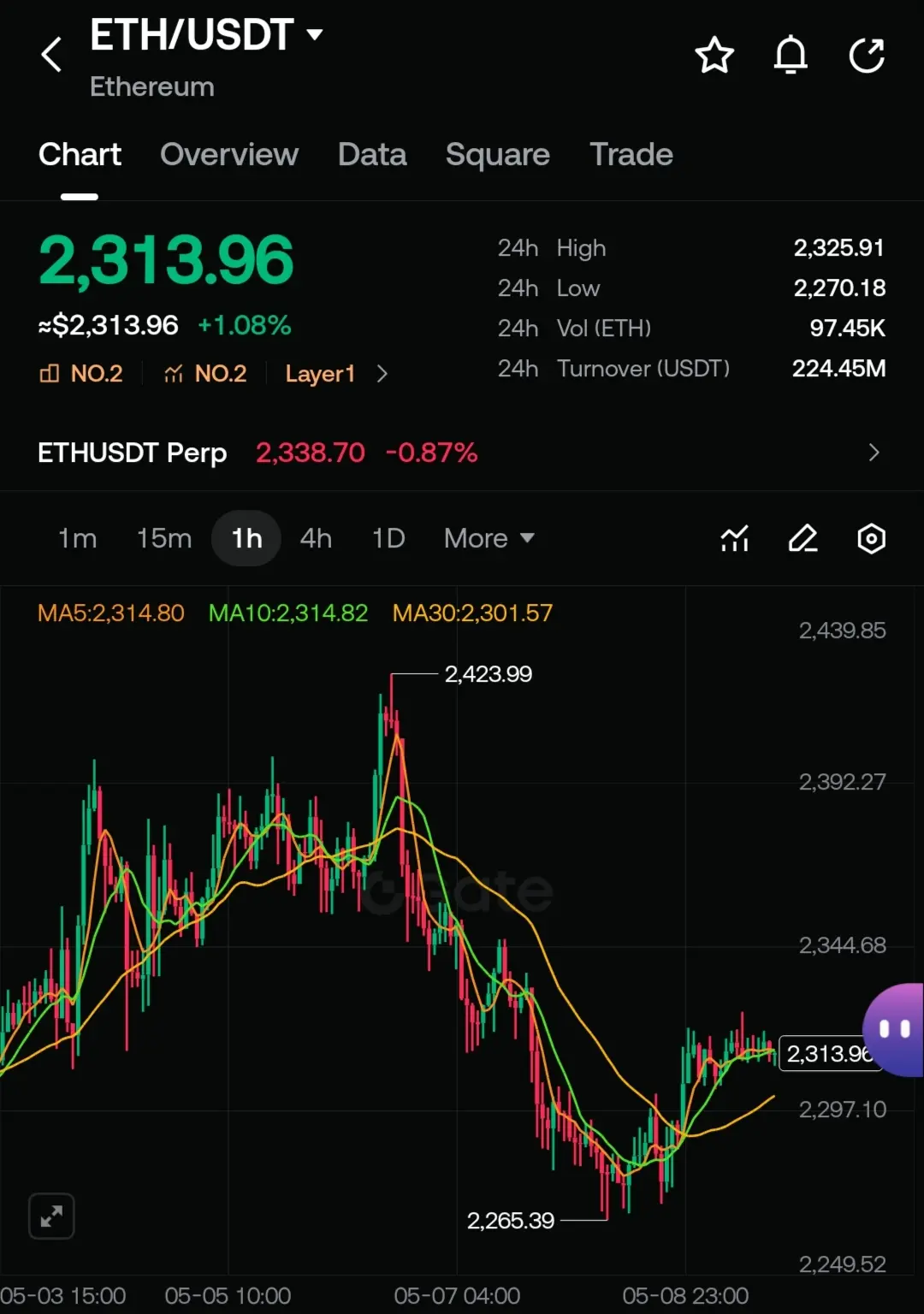Share the ETH/USDT chart
Screen dimensions: 924x1314
(x=867, y=56)
